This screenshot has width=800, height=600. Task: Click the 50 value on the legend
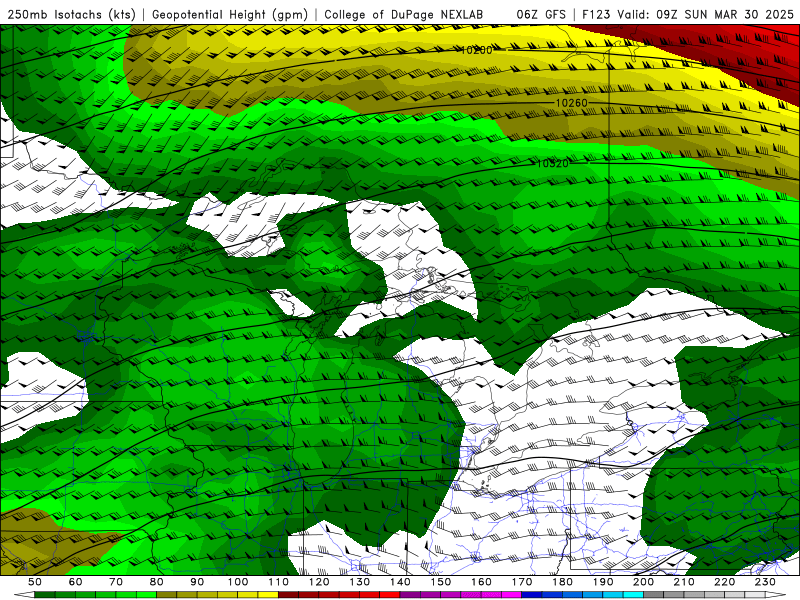click(35, 582)
